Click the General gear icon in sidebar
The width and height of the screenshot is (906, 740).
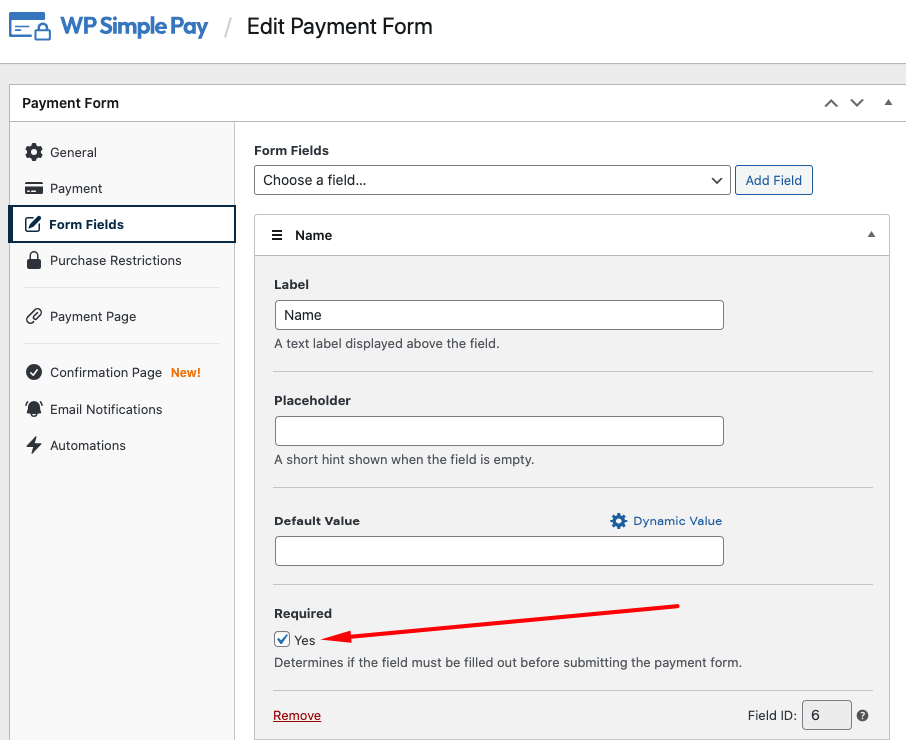pyautogui.click(x=34, y=152)
